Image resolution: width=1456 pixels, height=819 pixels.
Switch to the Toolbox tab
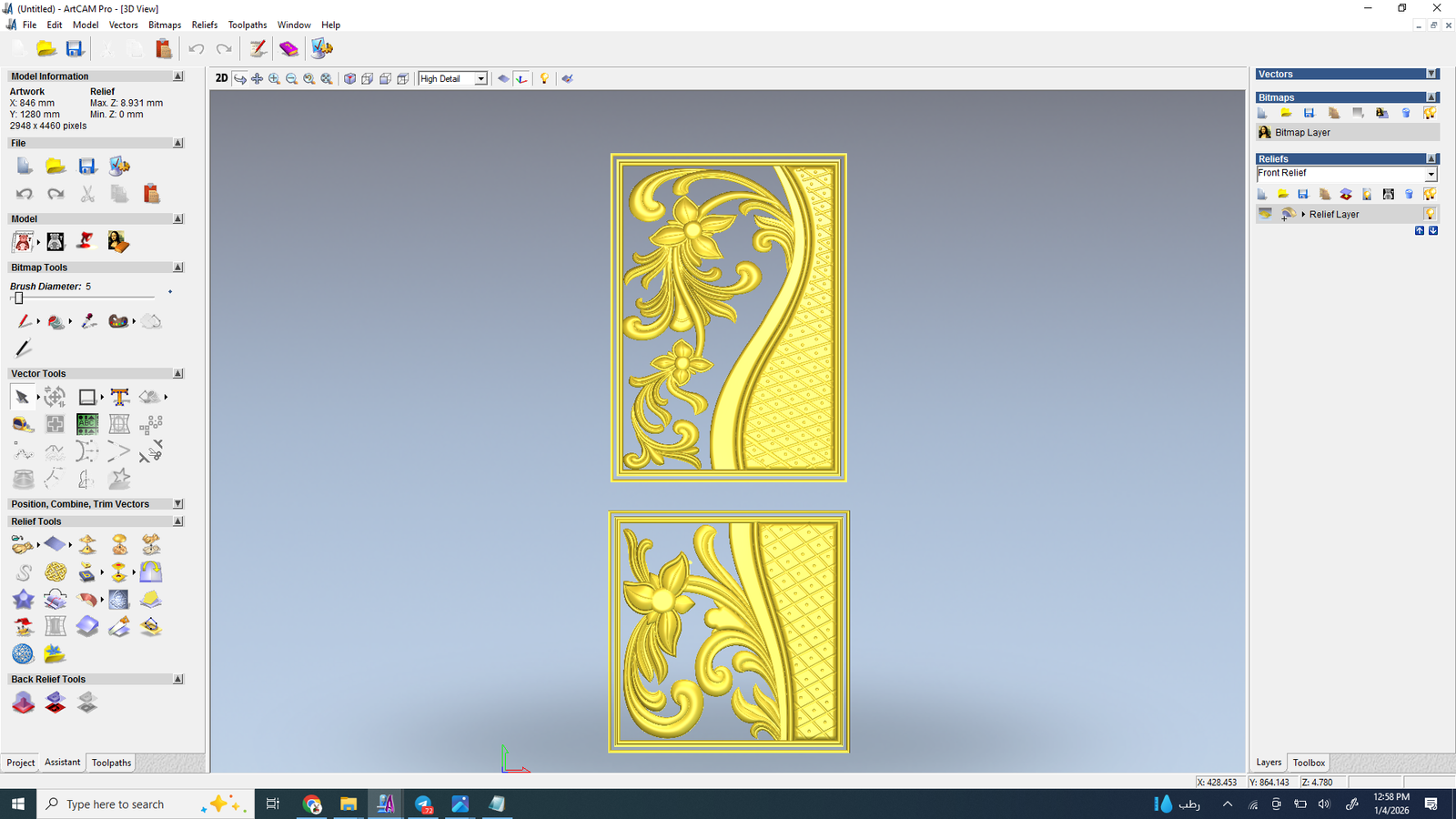pos(1309,763)
